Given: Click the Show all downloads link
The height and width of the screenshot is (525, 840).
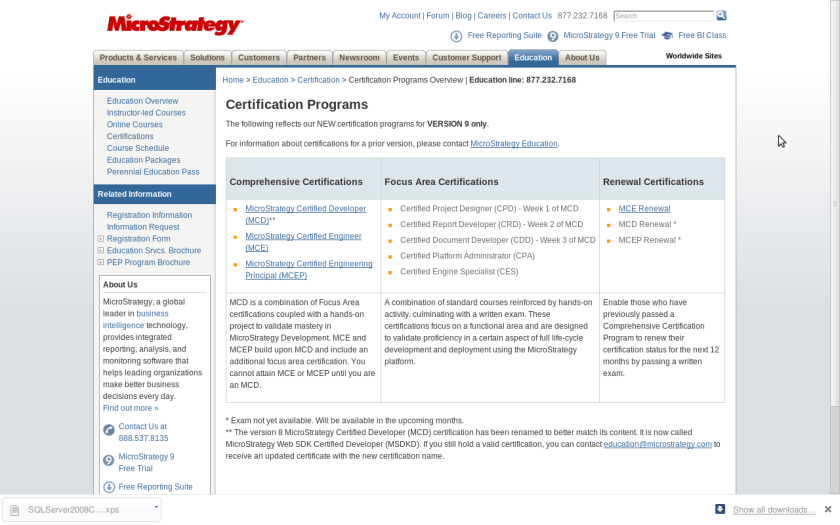Looking at the screenshot, I should [x=773, y=510].
